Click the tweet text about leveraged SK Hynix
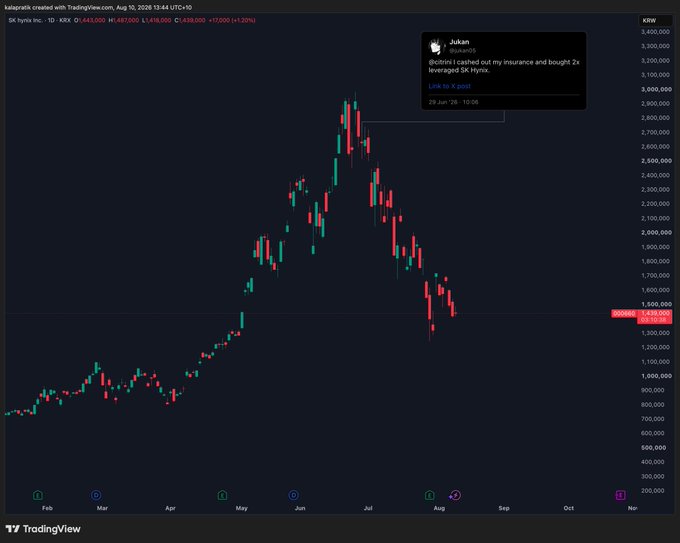This screenshot has height=543, width=680. tap(504, 66)
